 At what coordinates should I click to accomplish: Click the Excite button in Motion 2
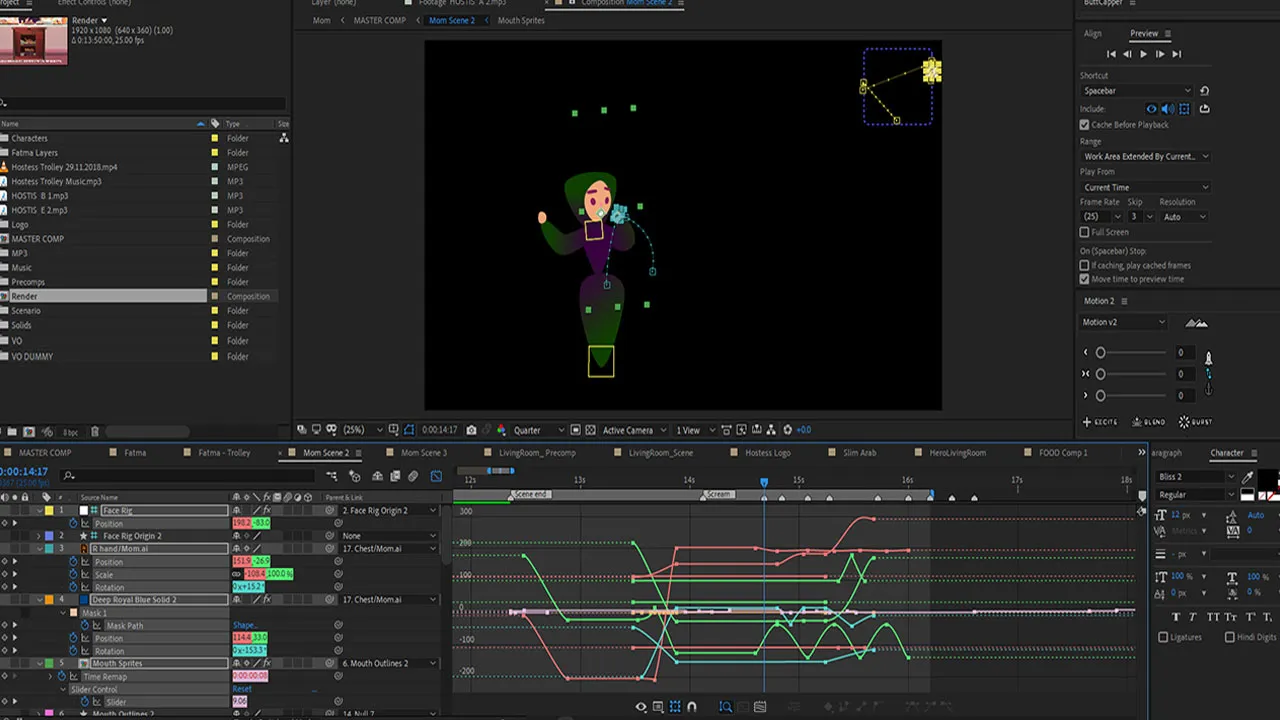[1101, 422]
